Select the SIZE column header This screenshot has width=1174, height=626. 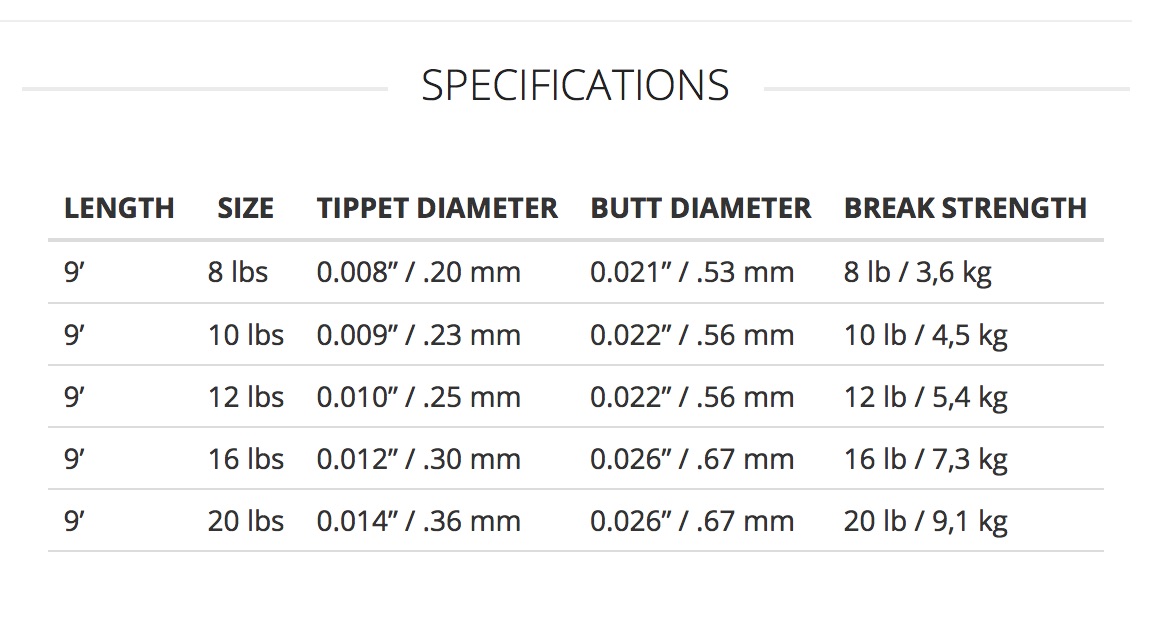246,208
